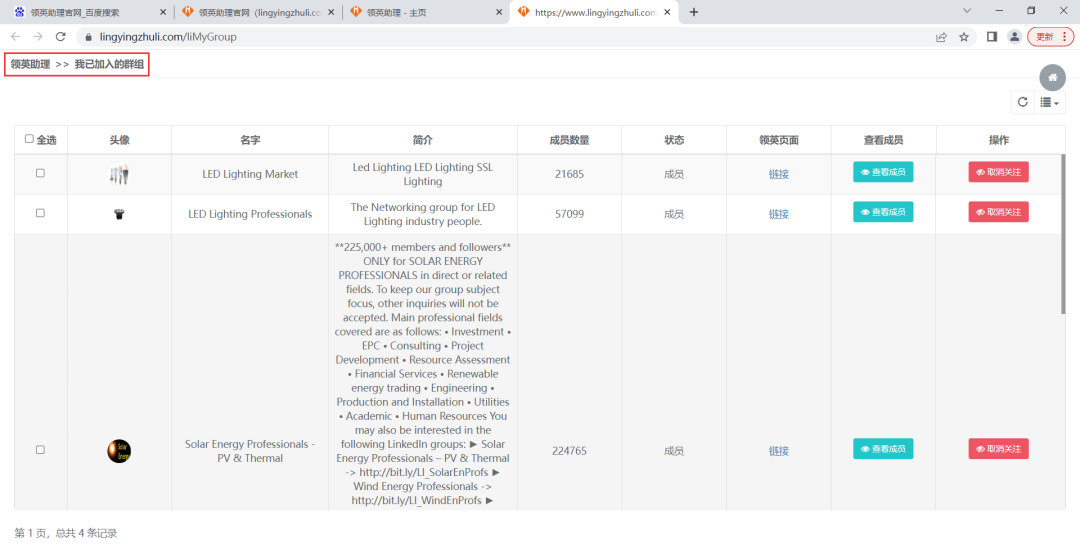Click the 成员数量 column header
The image size is (1080, 548).
(569, 140)
